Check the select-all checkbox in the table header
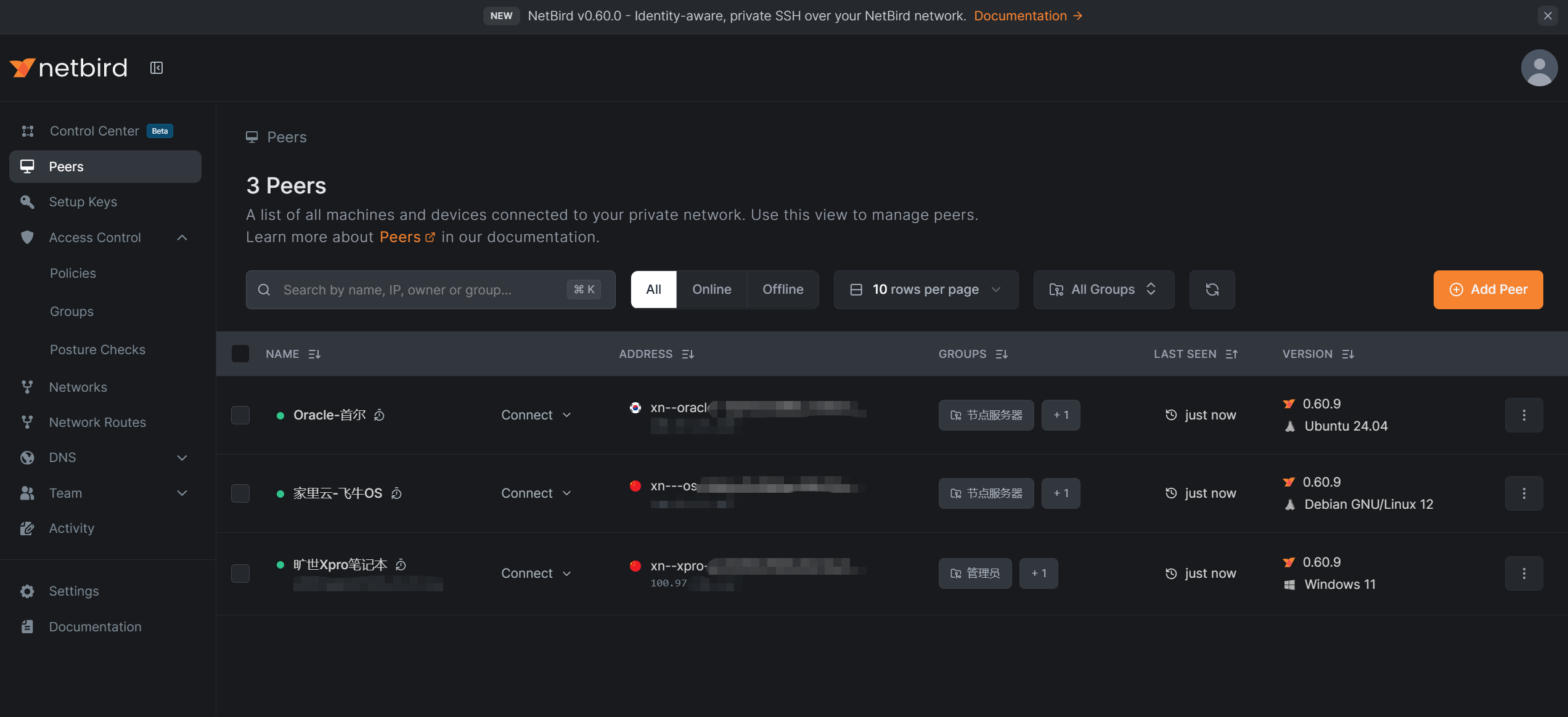The width and height of the screenshot is (1568, 717). click(240, 354)
